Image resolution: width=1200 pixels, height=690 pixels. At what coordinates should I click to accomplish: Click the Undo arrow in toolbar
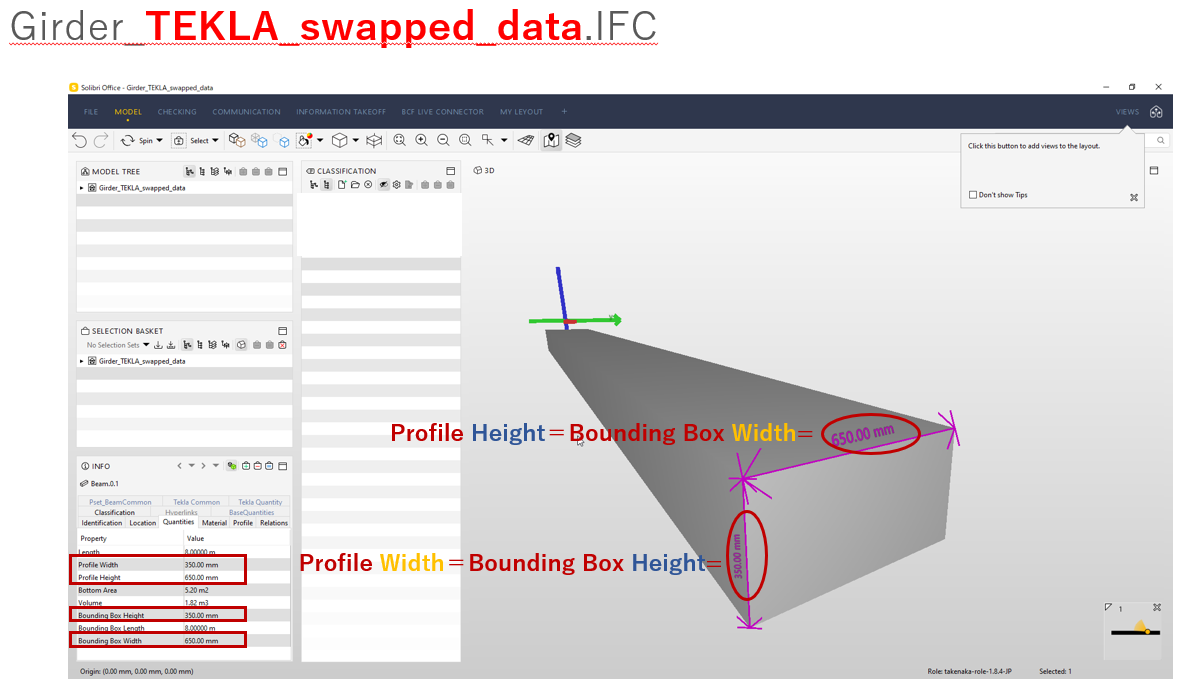pyautogui.click(x=79, y=141)
